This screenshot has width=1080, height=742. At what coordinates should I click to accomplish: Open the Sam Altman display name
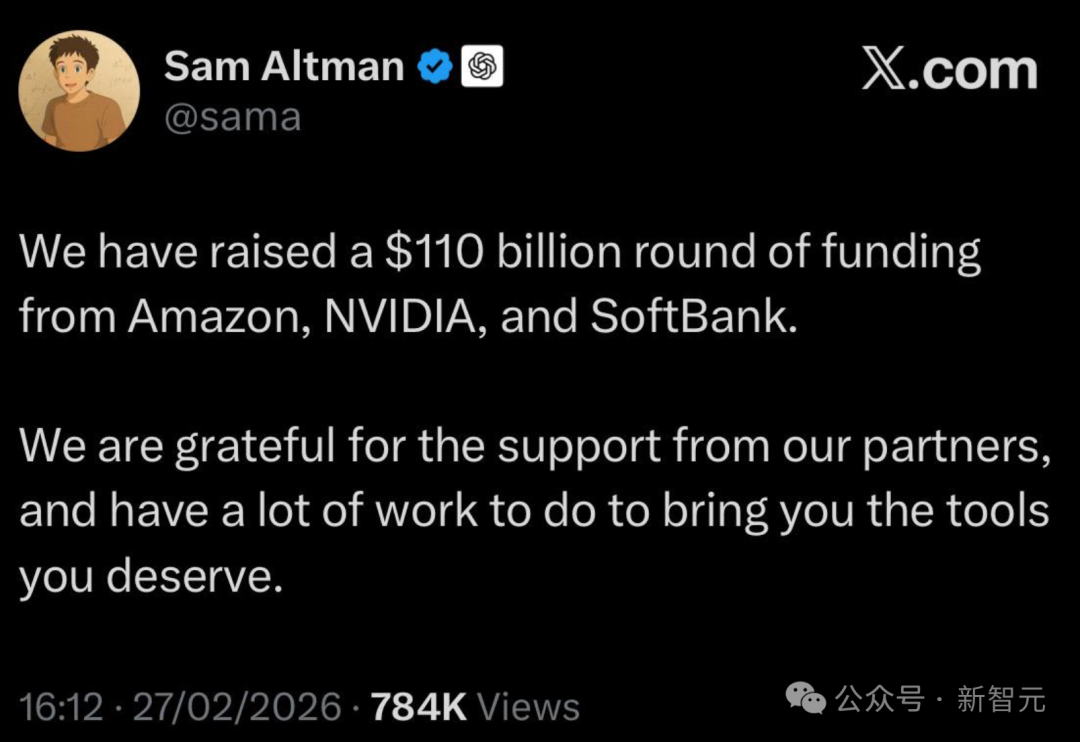(284, 67)
